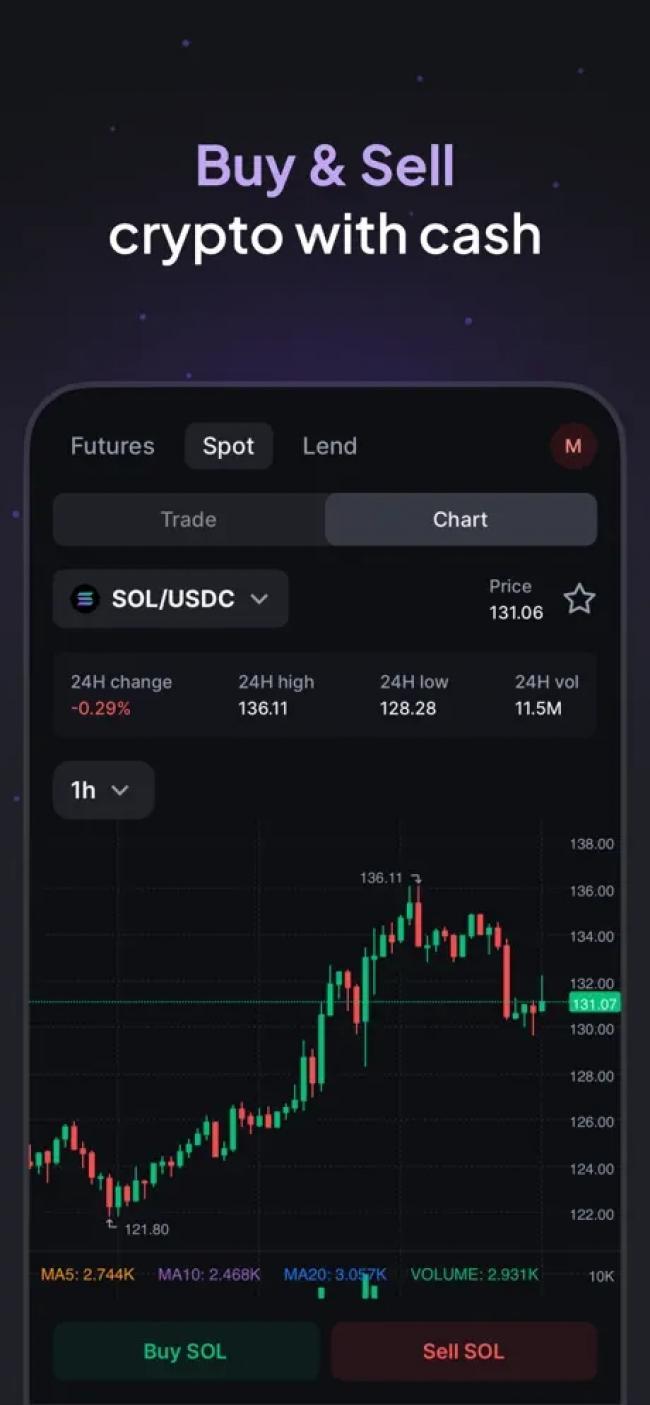Select the MA20 indicator label

tap(334, 1274)
